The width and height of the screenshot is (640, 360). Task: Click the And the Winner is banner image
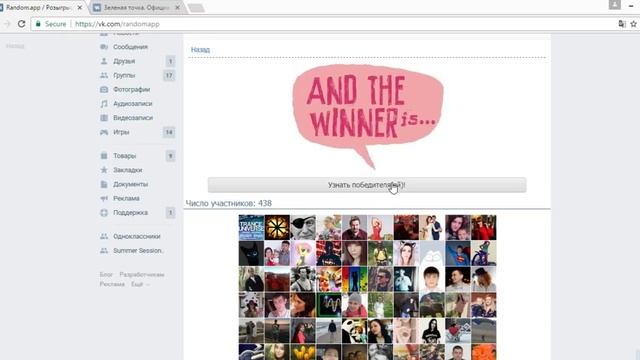(x=367, y=116)
